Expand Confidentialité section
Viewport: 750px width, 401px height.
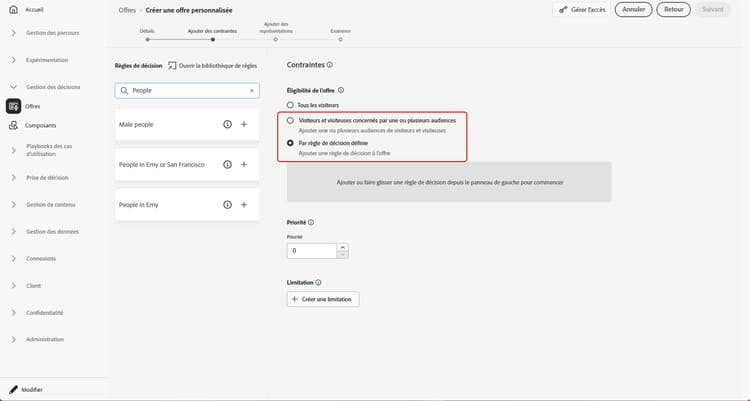click(13, 312)
